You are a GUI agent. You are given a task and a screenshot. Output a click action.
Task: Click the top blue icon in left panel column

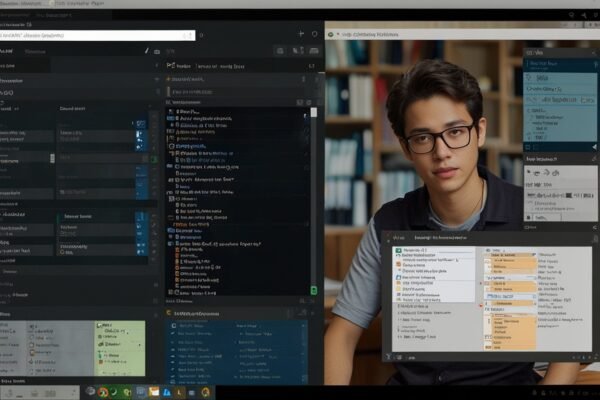pos(141,122)
